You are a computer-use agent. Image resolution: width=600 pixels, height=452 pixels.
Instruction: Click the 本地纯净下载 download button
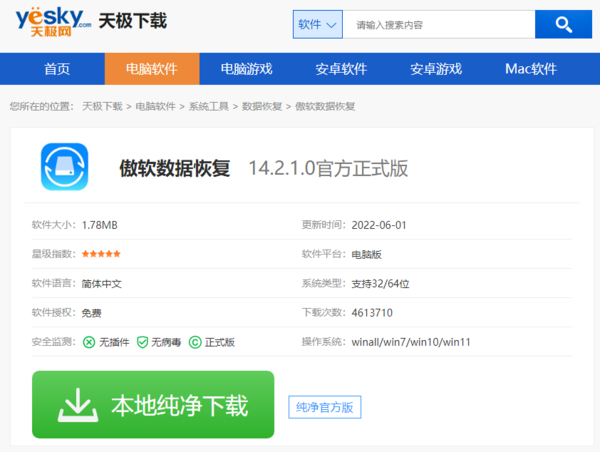(x=153, y=405)
